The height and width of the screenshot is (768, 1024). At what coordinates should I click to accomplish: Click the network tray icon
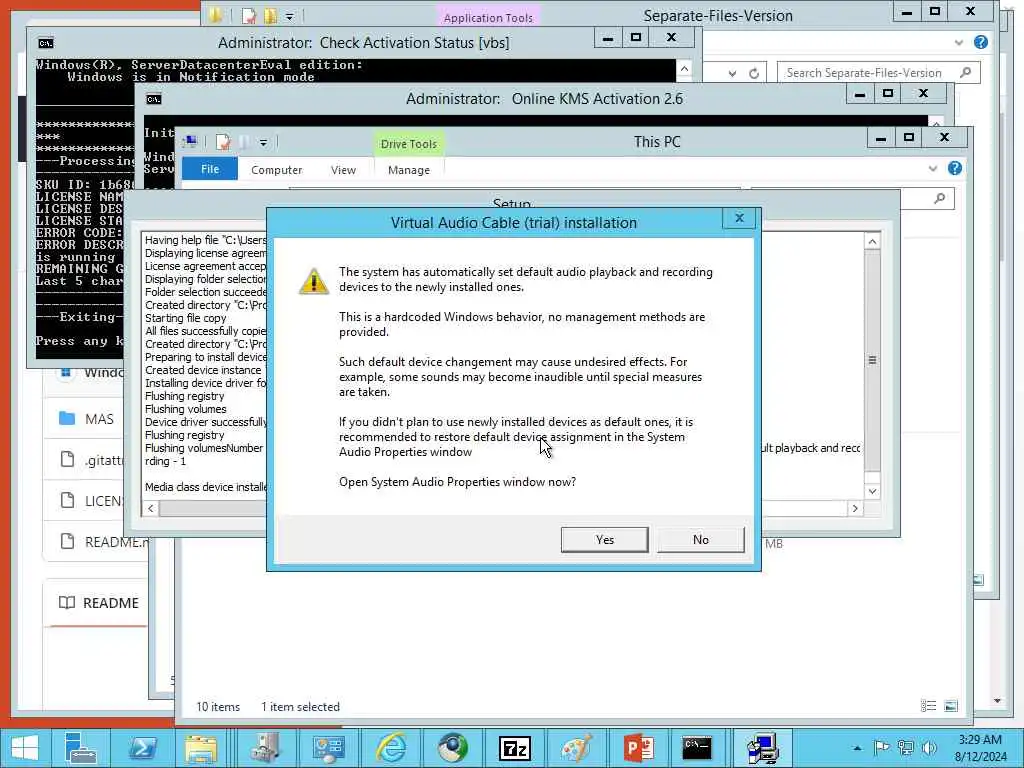(905, 748)
